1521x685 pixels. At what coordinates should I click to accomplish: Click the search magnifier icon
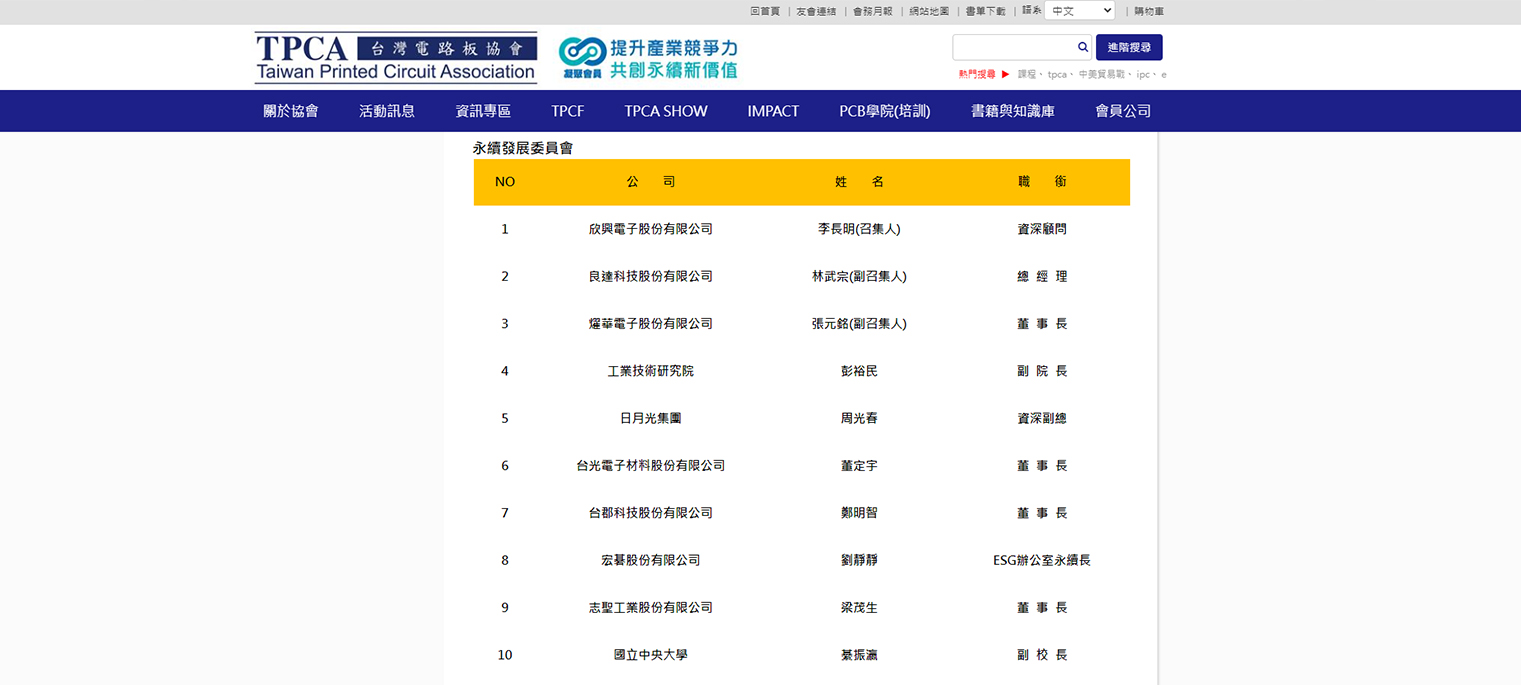tap(1083, 47)
